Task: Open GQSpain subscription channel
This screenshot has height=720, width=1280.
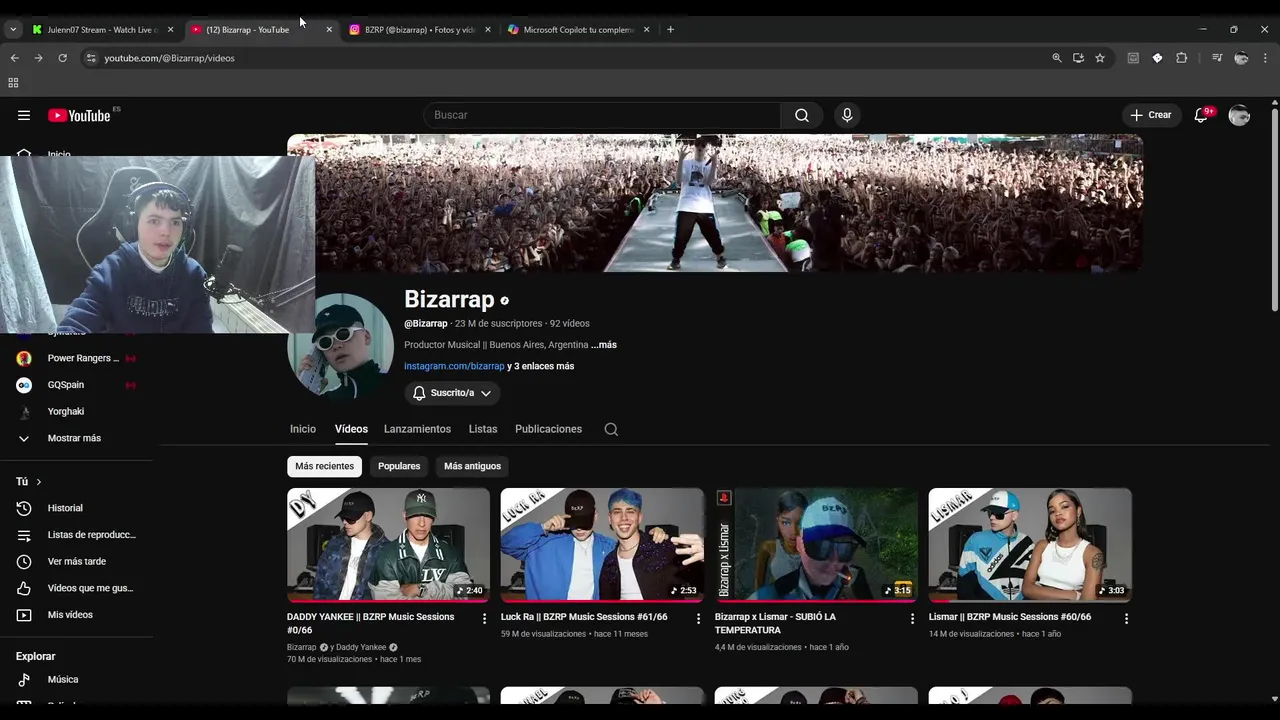Action: 76,385
